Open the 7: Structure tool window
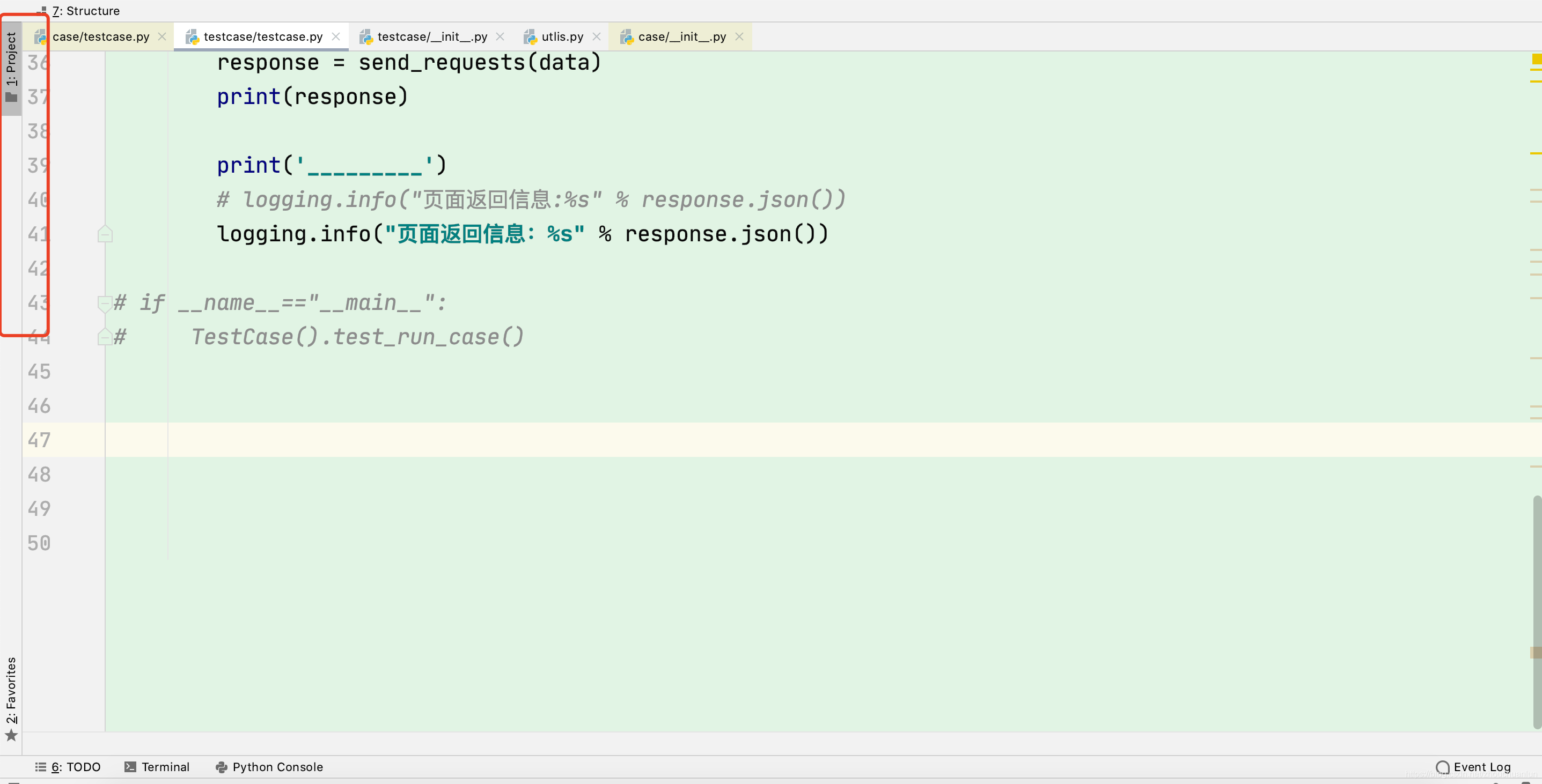The image size is (1542, 784). coord(78,11)
